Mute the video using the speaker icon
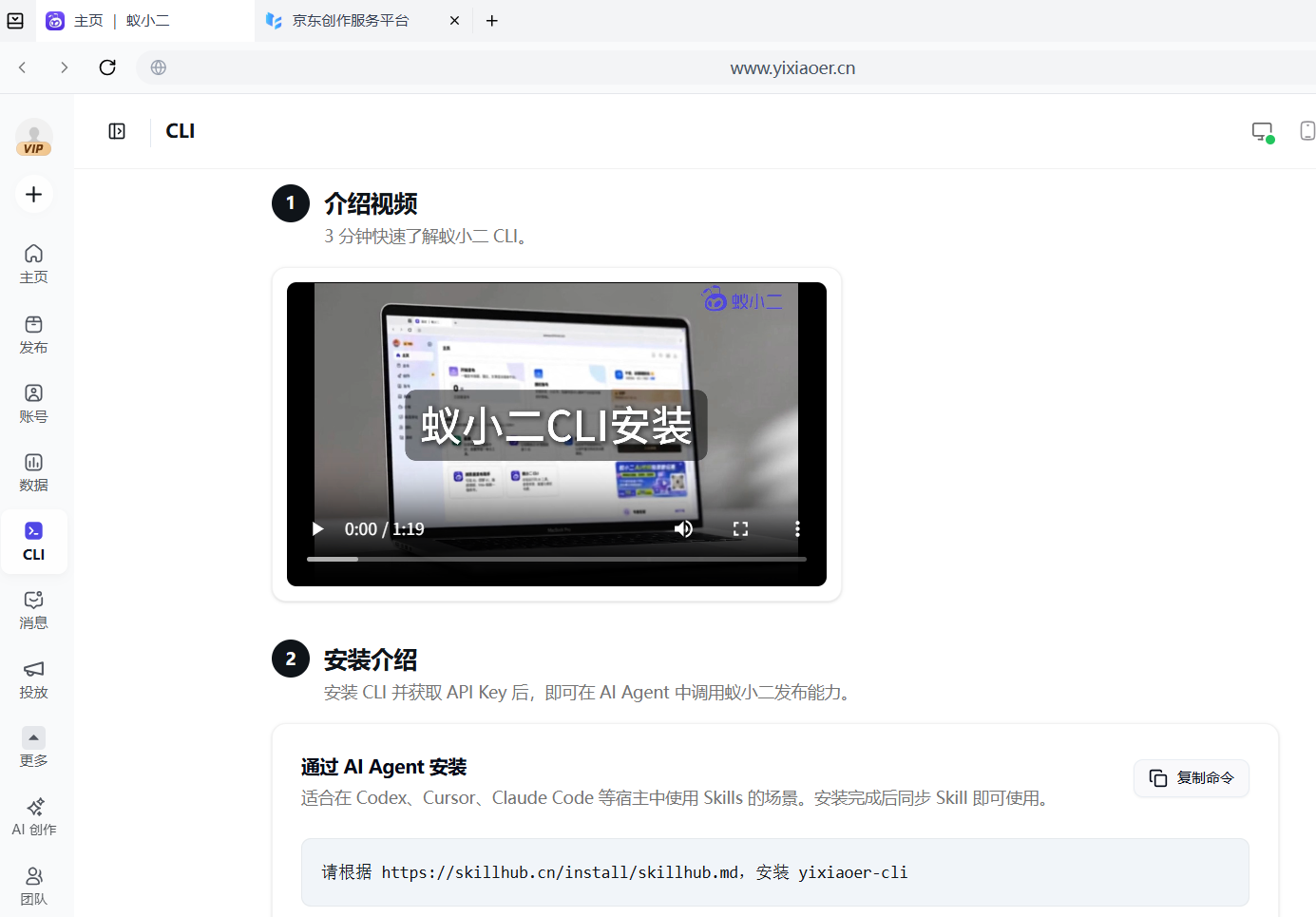Image resolution: width=1316 pixels, height=917 pixels. point(683,529)
